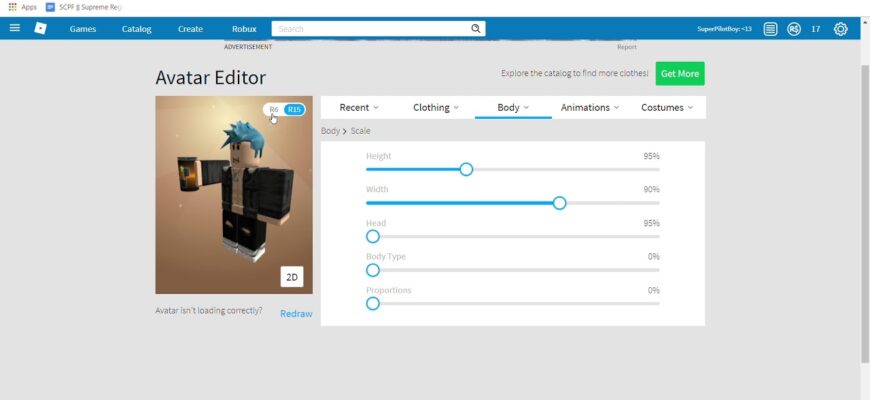Click the Body Type slider handle
Image resolution: width=870 pixels, height=400 pixels.
click(x=373, y=270)
